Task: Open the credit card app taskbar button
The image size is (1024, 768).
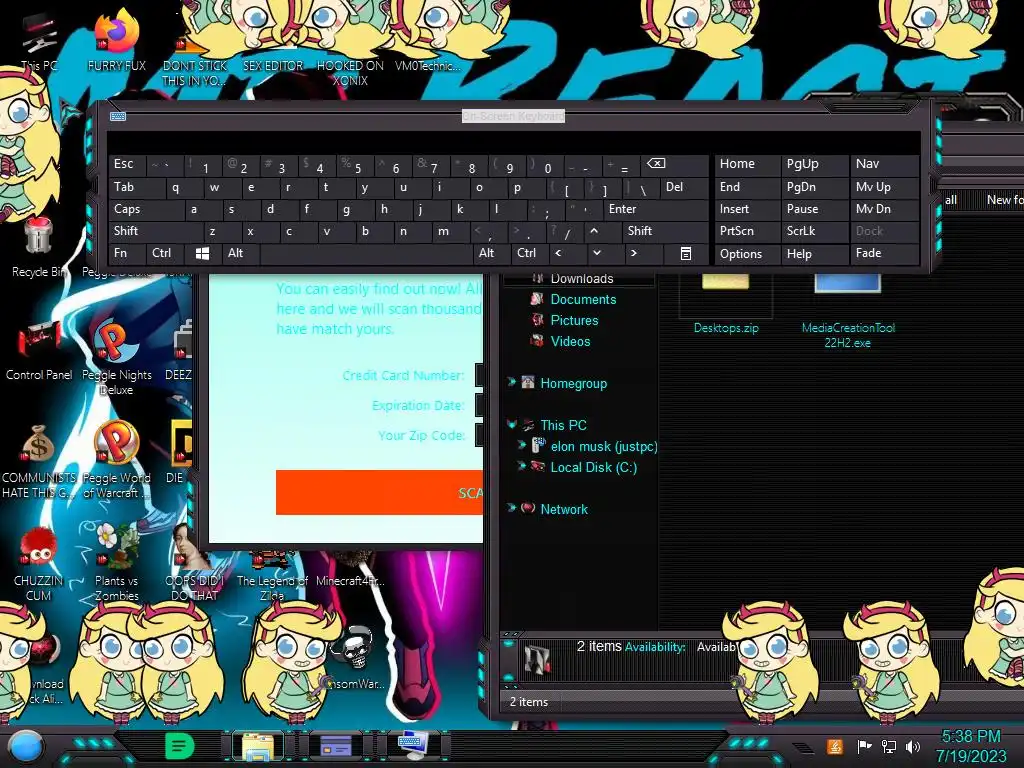Action: pyautogui.click(x=335, y=746)
